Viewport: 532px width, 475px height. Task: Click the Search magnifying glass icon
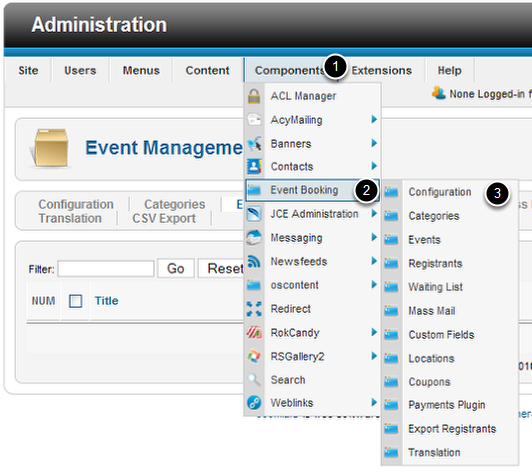pyautogui.click(x=254, y=380)
